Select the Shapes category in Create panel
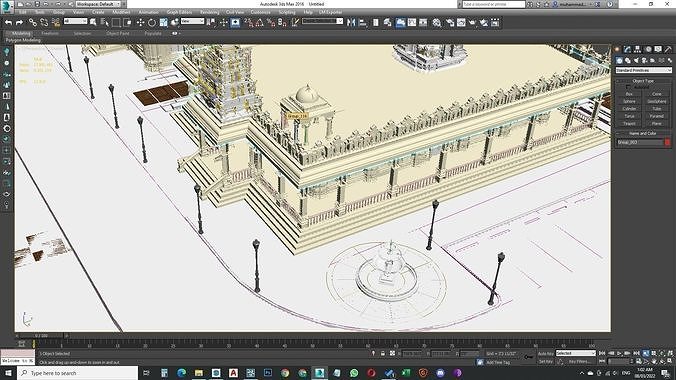 pos(628,60)
